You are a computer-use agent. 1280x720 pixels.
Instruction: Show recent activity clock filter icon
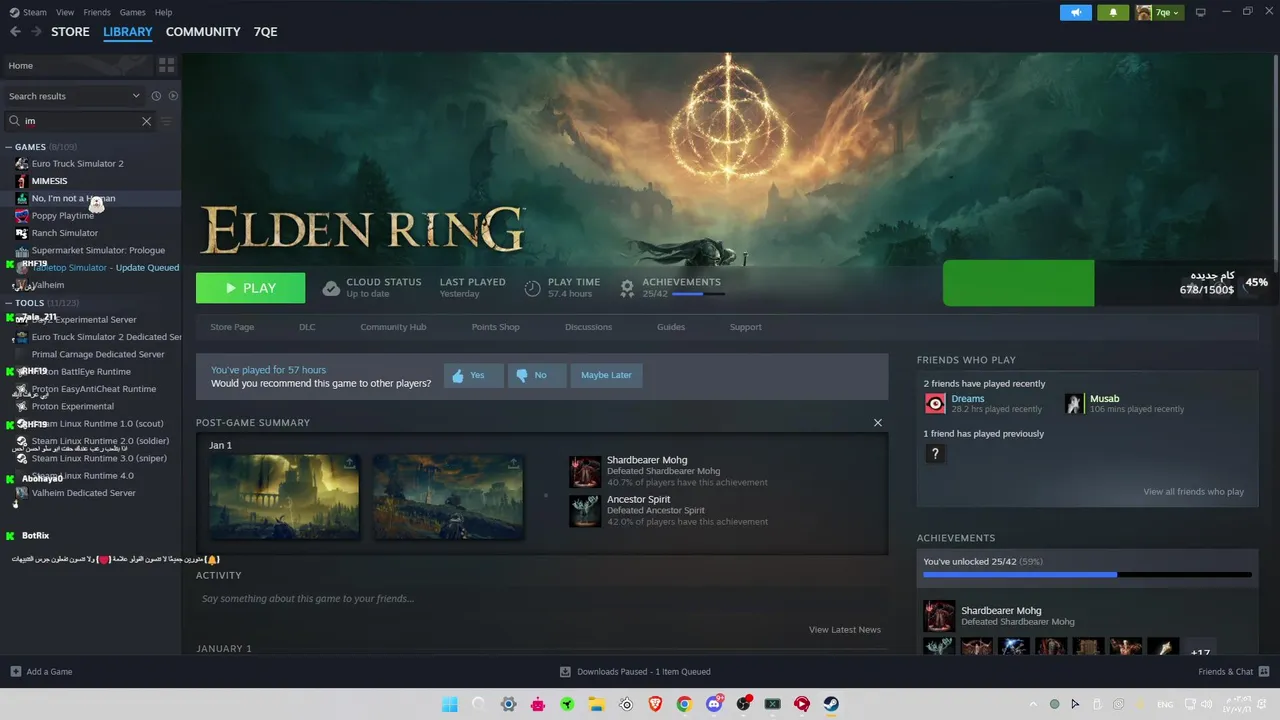point(156,96)
